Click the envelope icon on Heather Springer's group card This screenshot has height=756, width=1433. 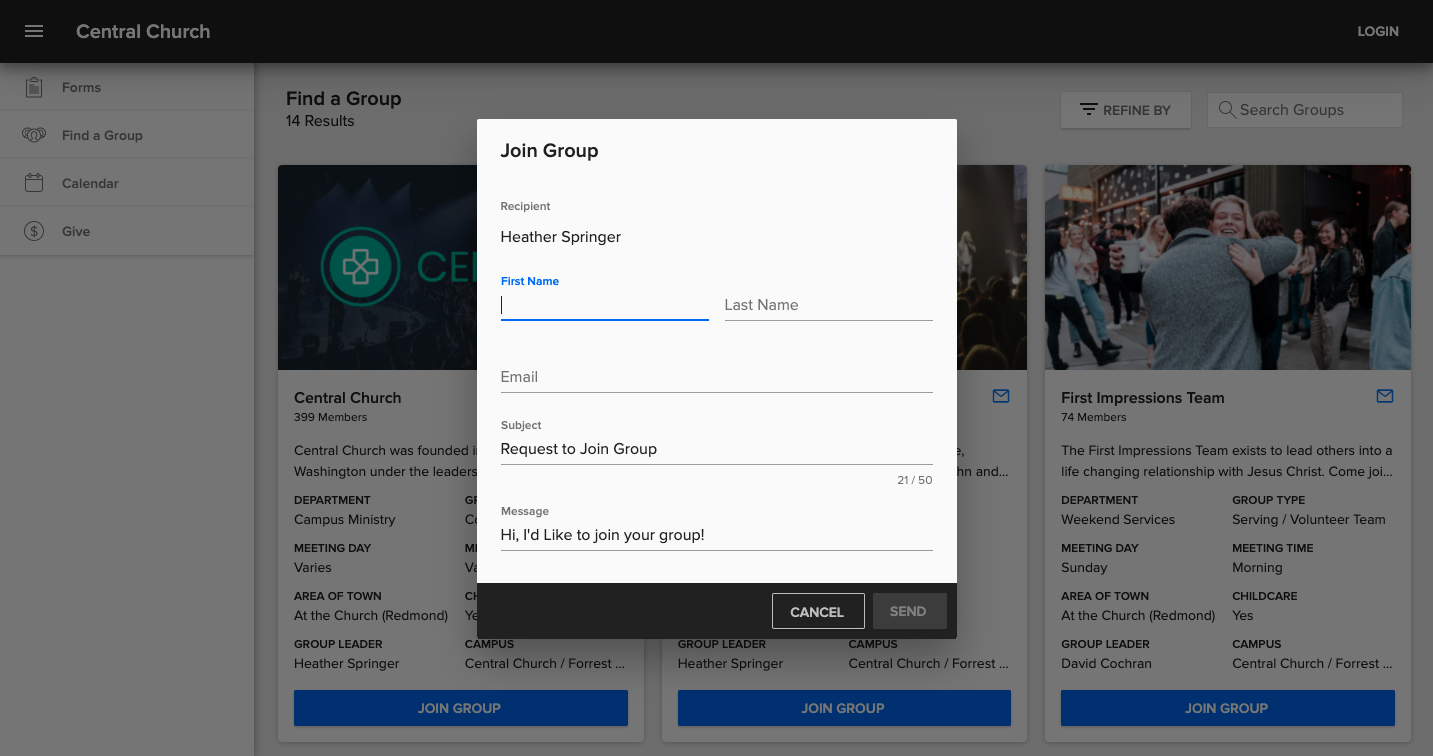pyautogui.click(x=1001, y=396)
